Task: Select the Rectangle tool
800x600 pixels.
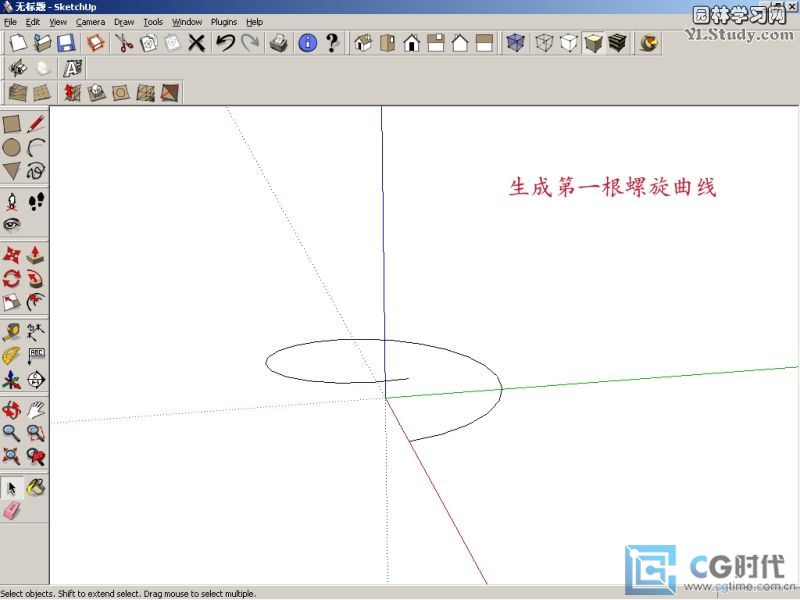Action: point(11,124)
